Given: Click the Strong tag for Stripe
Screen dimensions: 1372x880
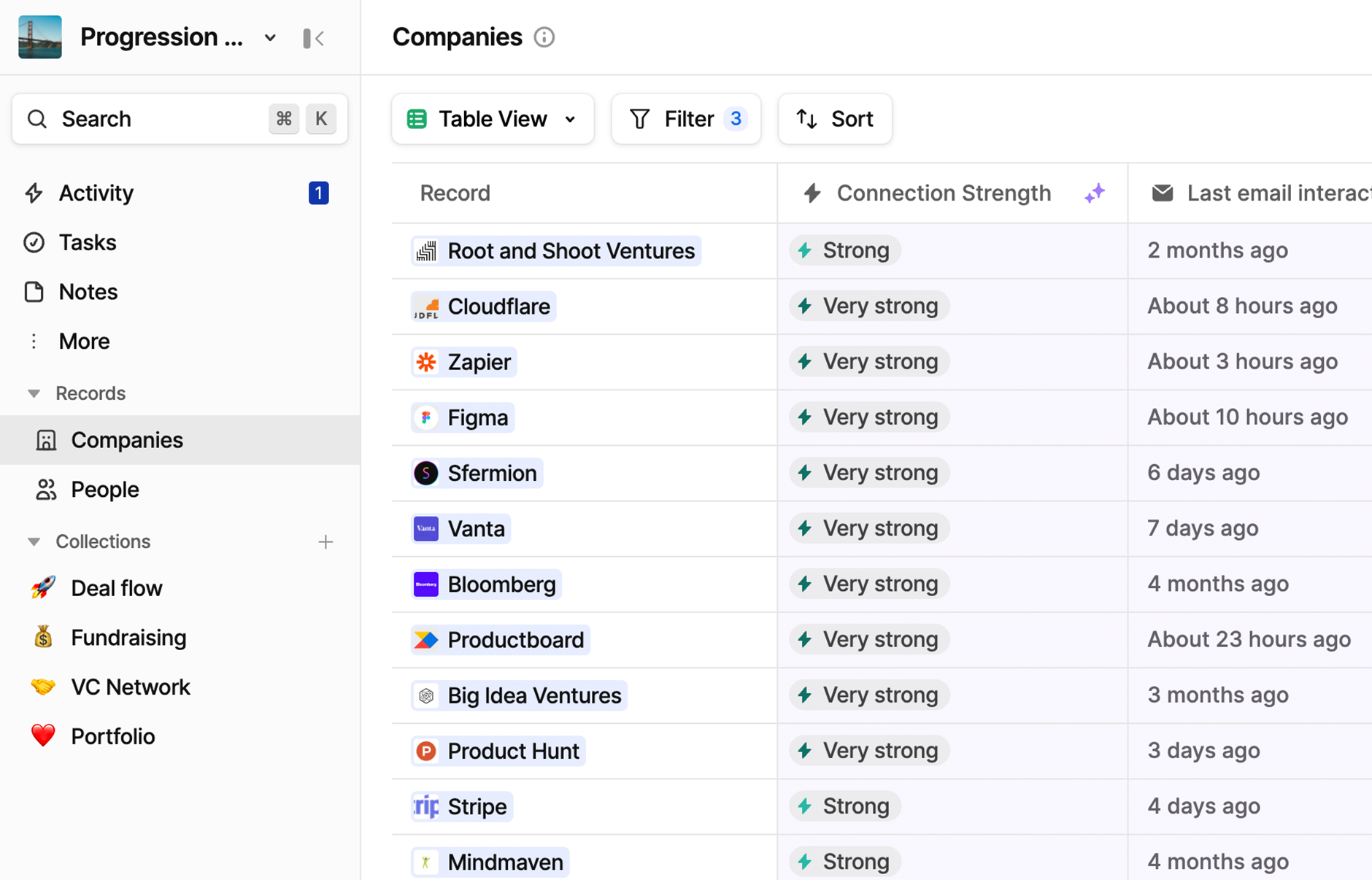Looking at the screenshot, I should coord(845,806).
